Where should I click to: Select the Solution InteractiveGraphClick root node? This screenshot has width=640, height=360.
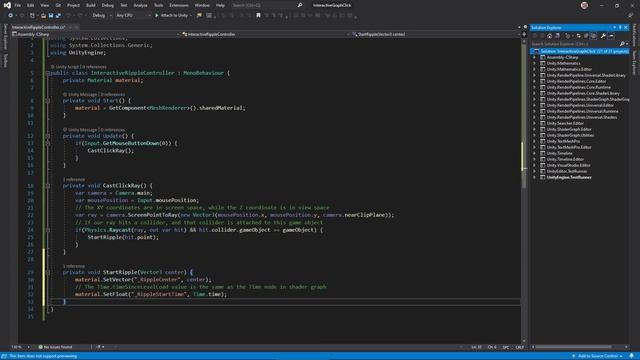point(580,51)
